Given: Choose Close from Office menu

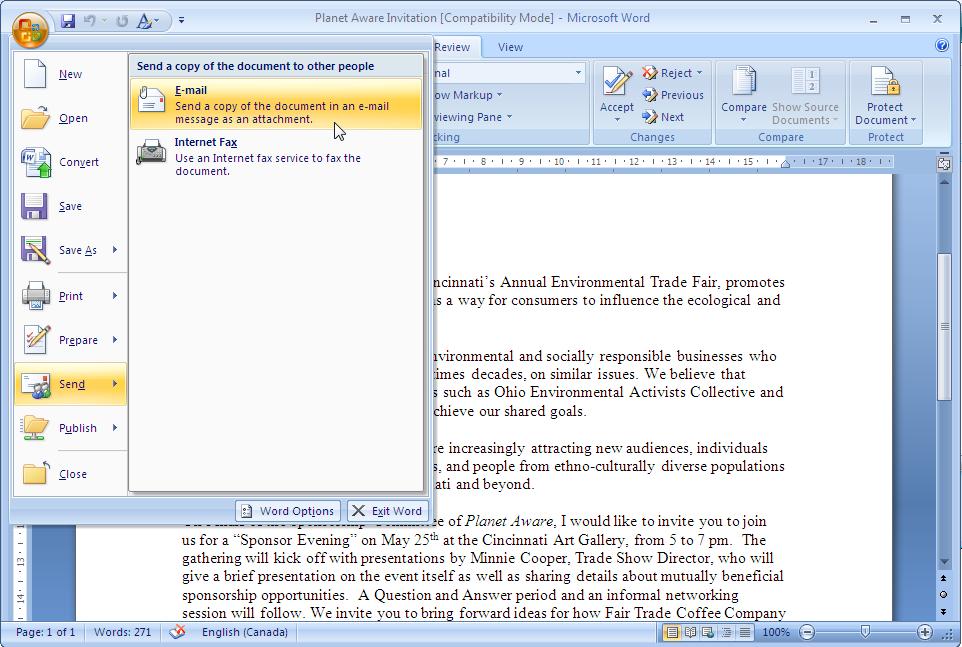Looking at the screenshot, I should (71, 474).
